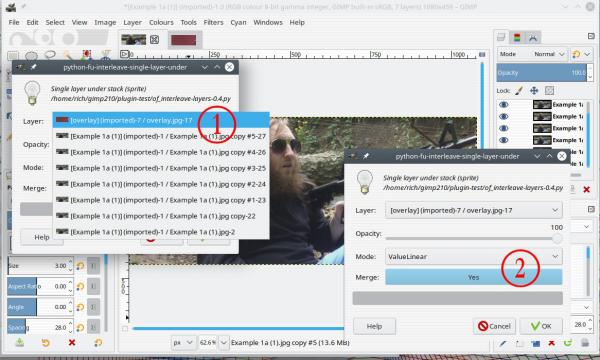Click the reset Angle value icon
Image resolution: width=600 pixels, height=360 pixels.
point(80,307)
